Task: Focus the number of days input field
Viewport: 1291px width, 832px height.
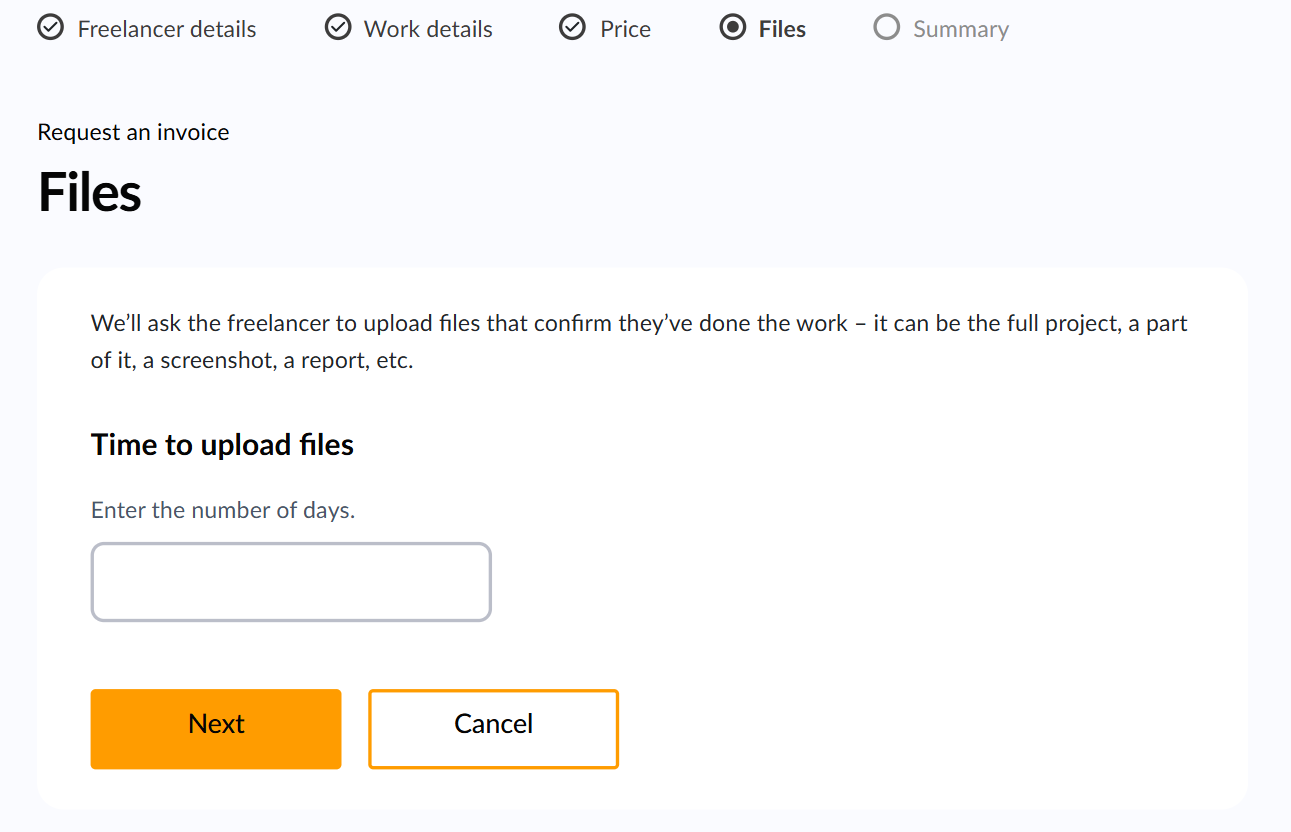Action: pos(291,582)
